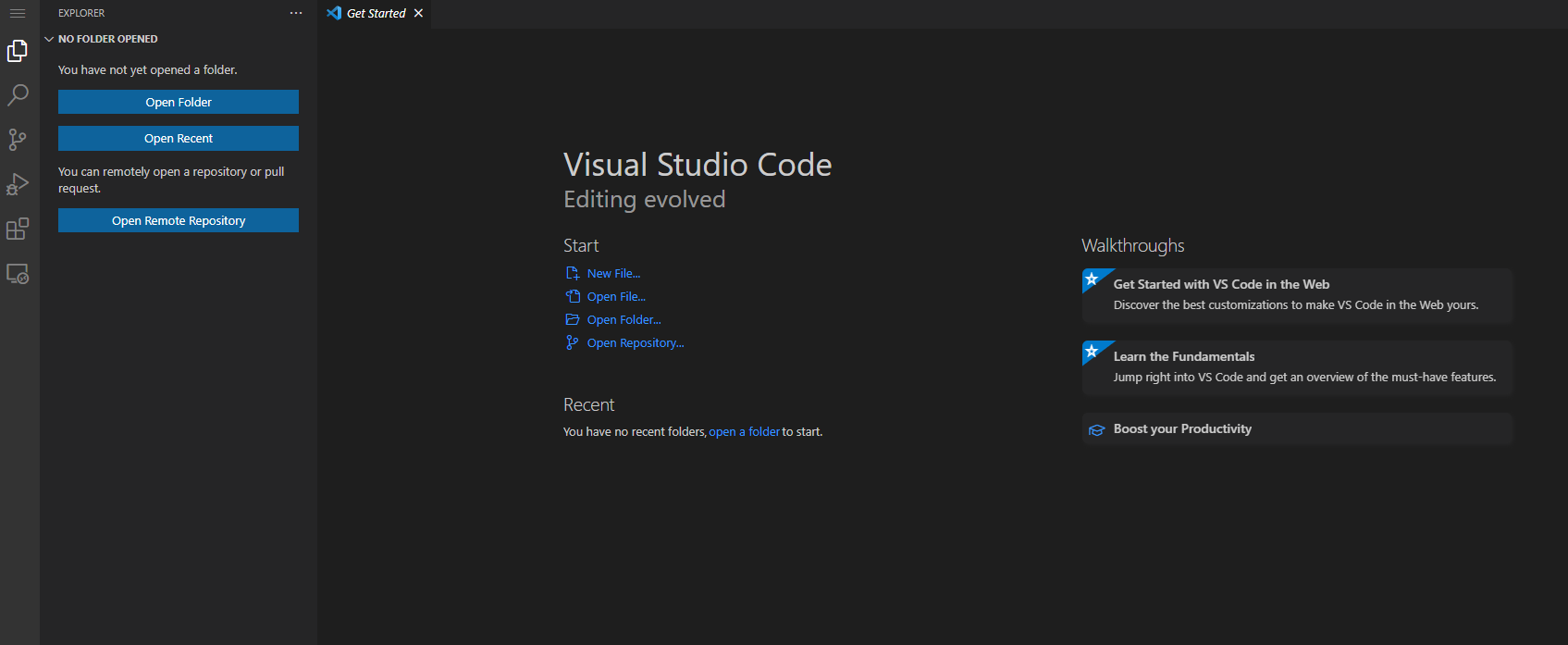Viewport: 1568px width, 645px height.
Task: Click the Open Folder icon under Start
Action: [573, 319]
